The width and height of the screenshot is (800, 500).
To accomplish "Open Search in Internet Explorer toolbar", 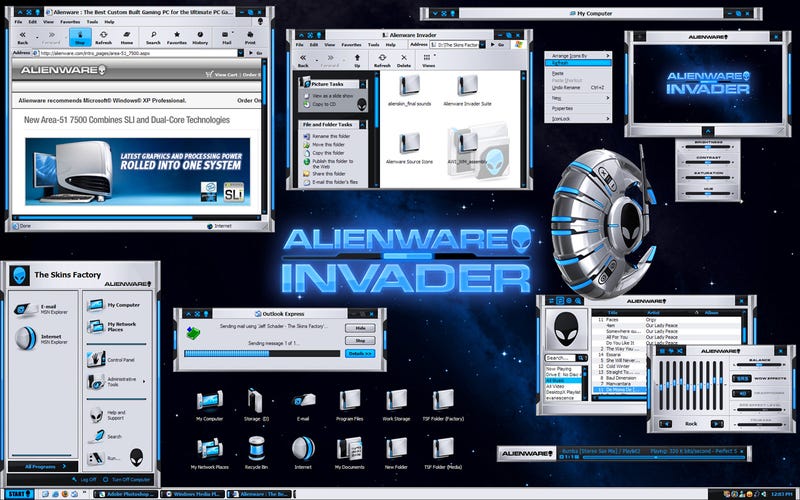I will tap(153, 37).
